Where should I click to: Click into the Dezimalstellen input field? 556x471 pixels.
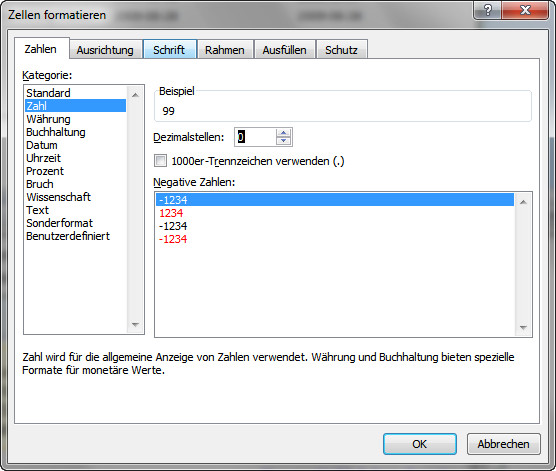pyautogui.click(x=255, y=137)
